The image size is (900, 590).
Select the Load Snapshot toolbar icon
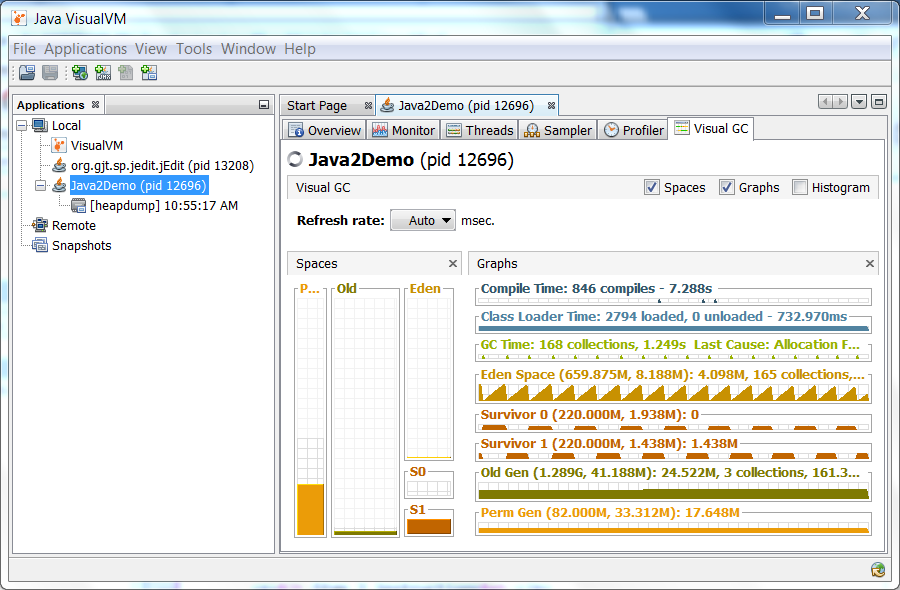(x=27, y=72)
